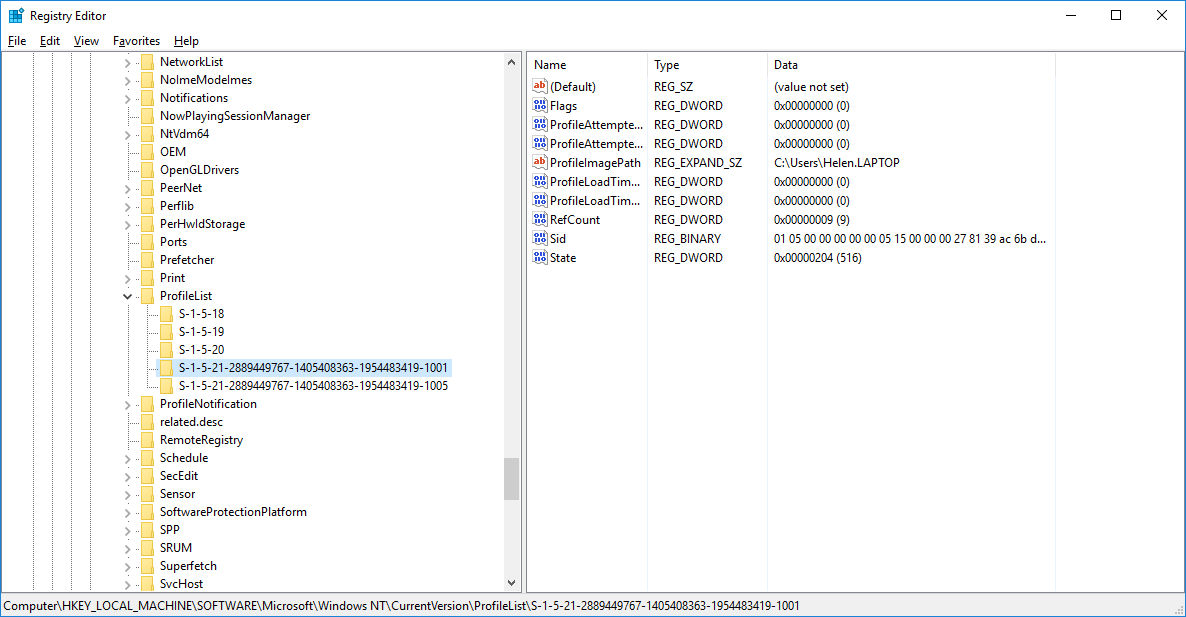Select the SID key ending in -1001
The image size is (1186, 617).
[x=313, y=367]
